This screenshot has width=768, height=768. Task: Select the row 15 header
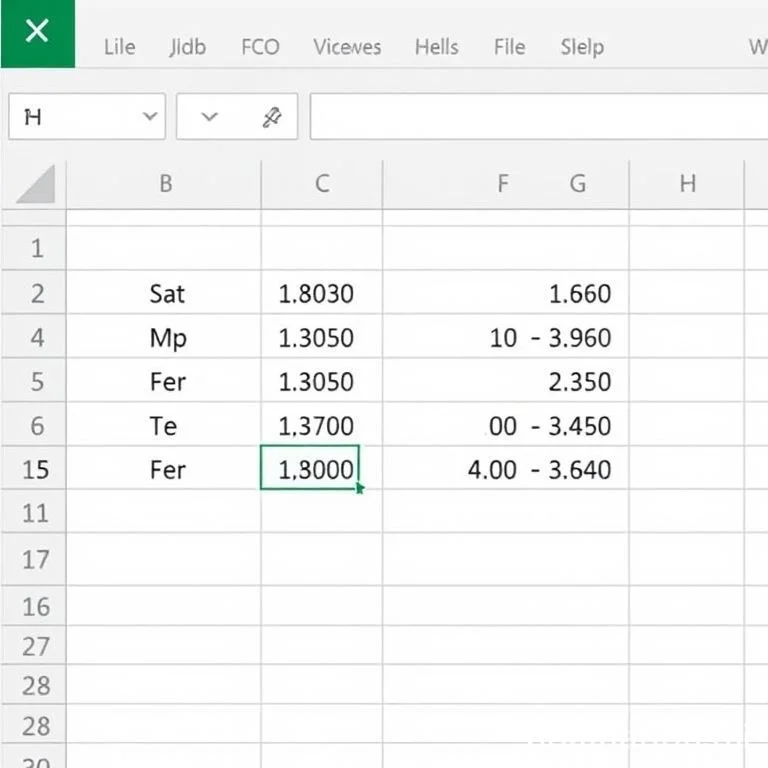(35, 469)
